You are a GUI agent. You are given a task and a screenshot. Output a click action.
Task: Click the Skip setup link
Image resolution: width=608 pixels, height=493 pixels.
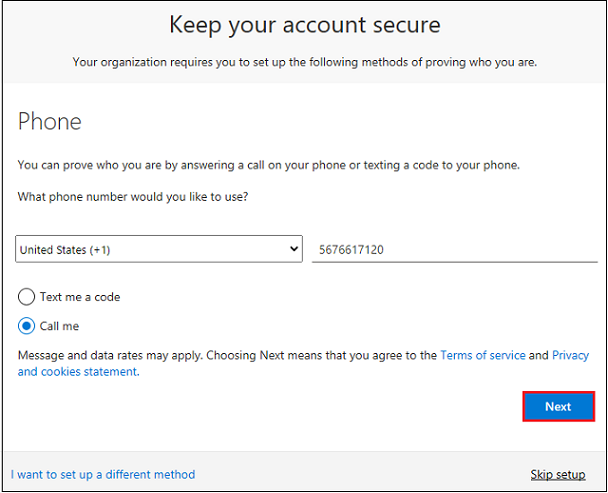(558, 474)
